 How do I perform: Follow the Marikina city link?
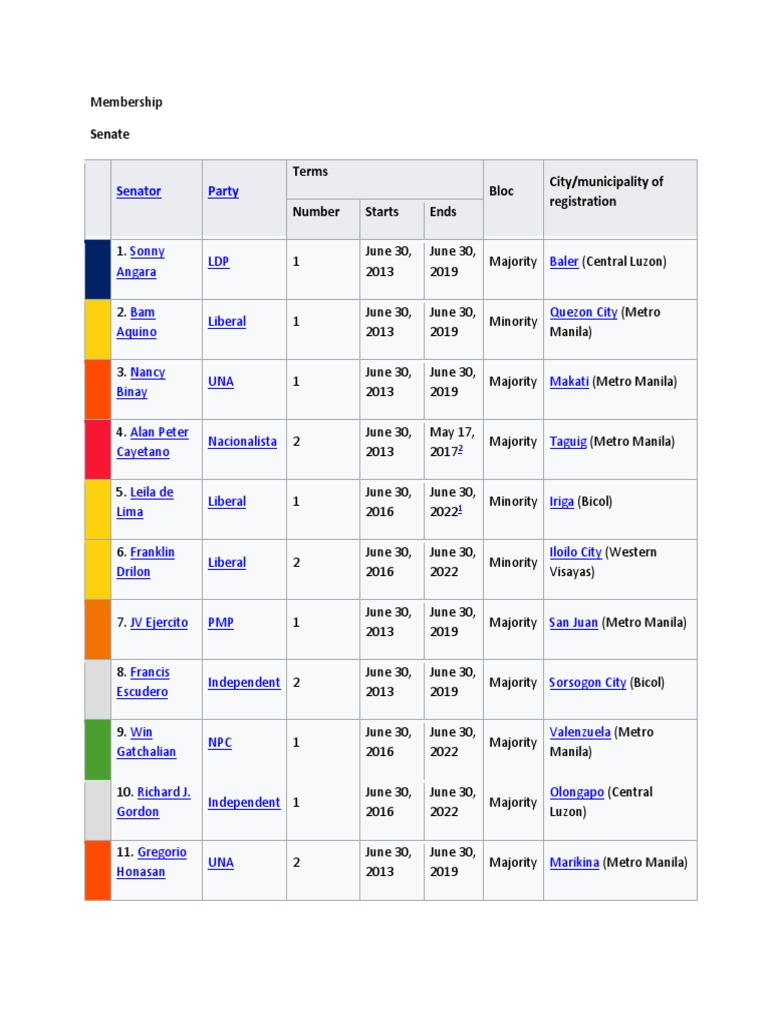(574, 863)
